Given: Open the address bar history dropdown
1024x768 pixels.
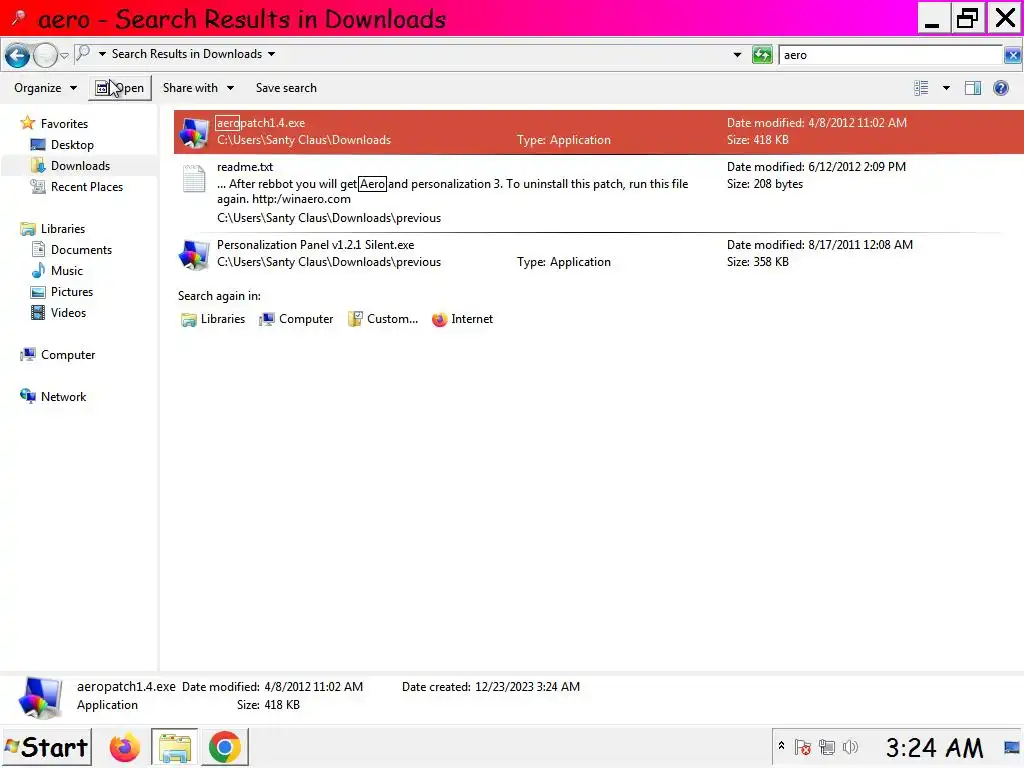Looking at the screenshot, I should [737, 55].
